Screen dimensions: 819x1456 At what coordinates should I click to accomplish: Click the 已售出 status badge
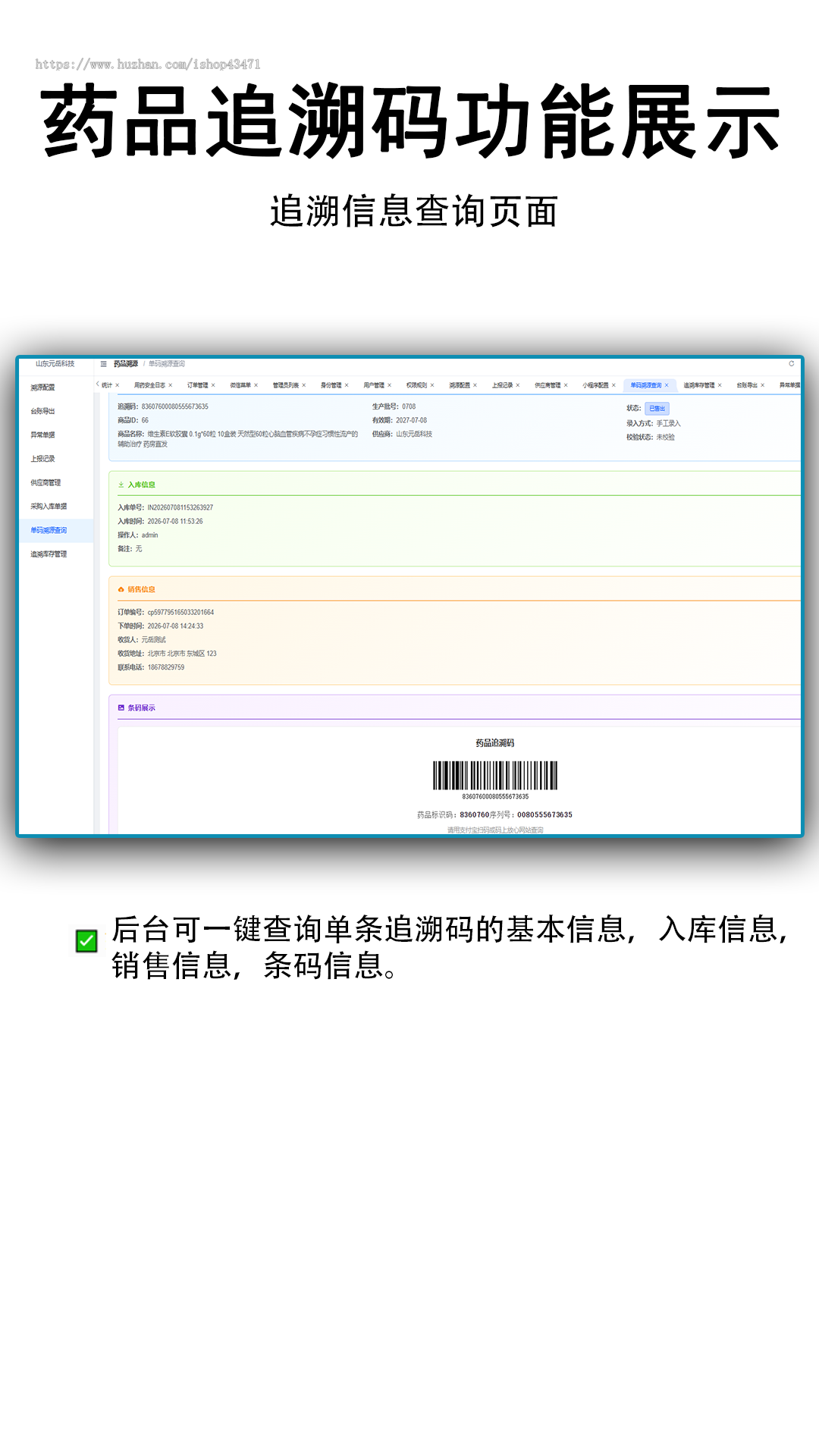[657, 409]
